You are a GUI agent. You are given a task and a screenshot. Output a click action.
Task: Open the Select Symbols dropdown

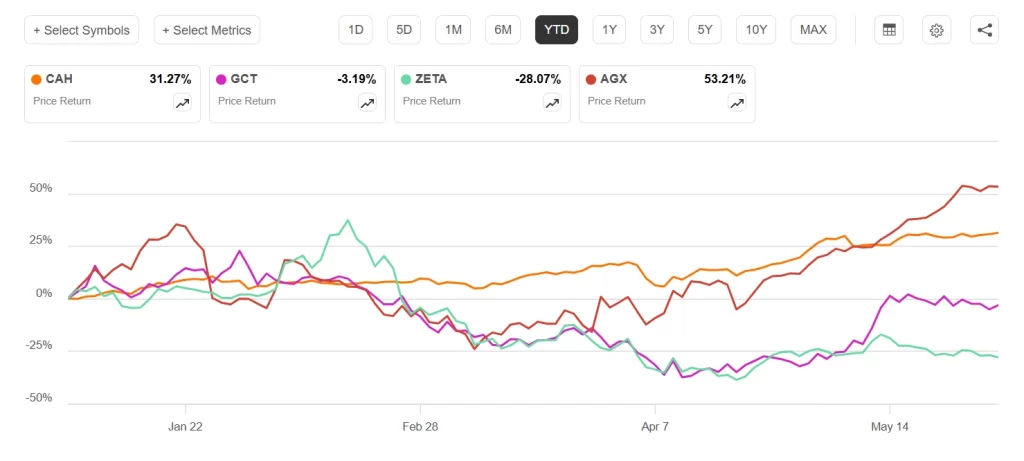[x=82, y=30]
